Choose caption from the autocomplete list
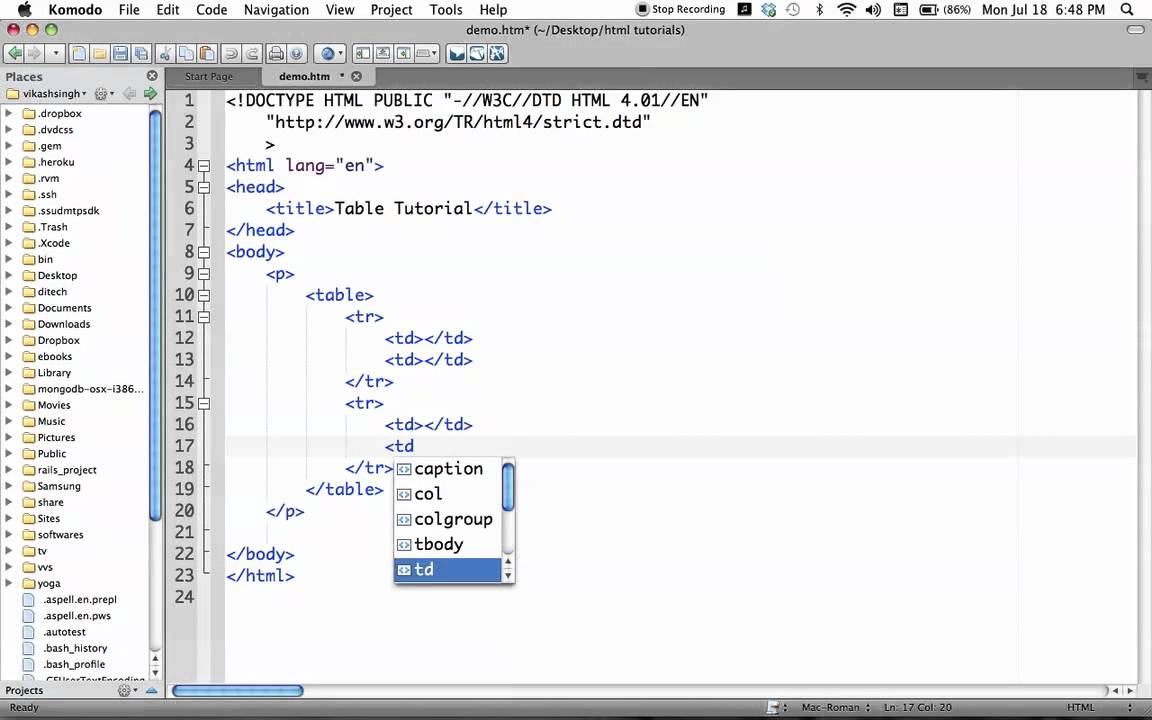This screenshot has width=1152, height=720. point(447,469)
